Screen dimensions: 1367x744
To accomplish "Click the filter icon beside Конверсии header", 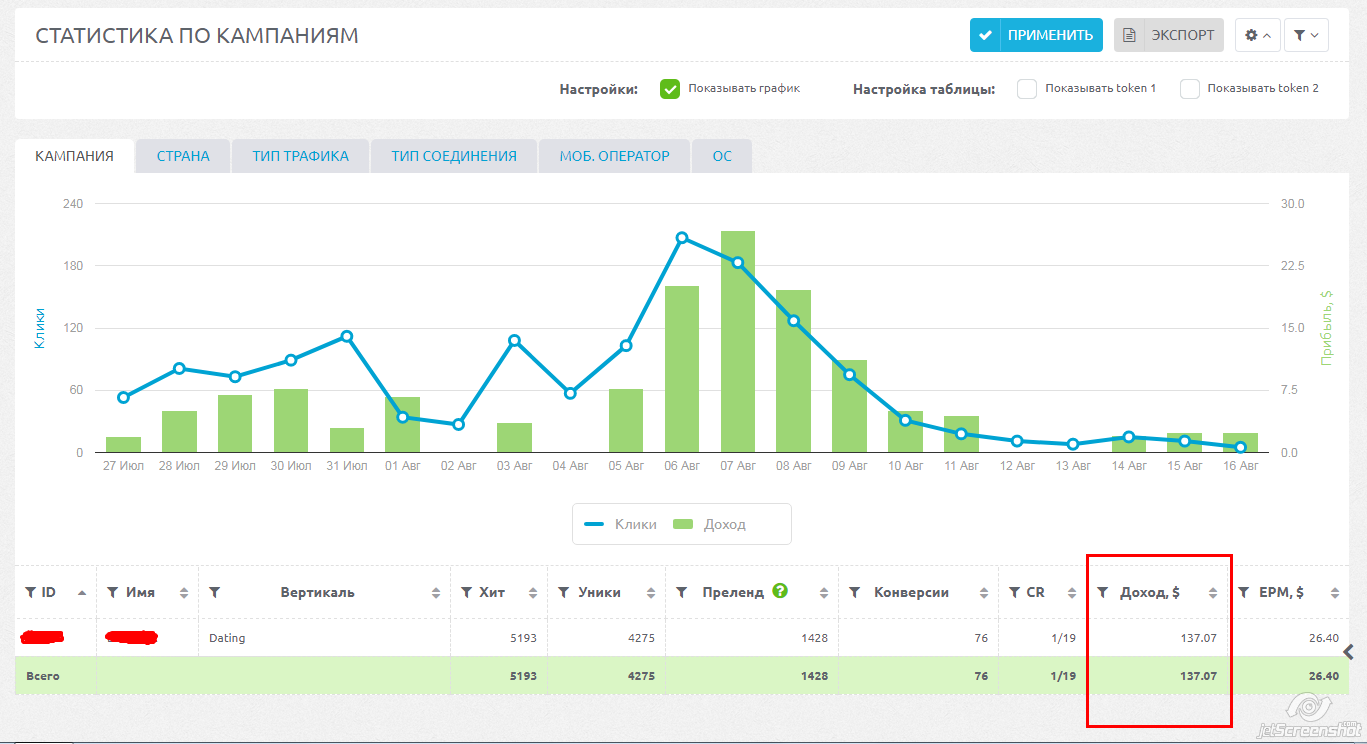I will coord(855,593).
